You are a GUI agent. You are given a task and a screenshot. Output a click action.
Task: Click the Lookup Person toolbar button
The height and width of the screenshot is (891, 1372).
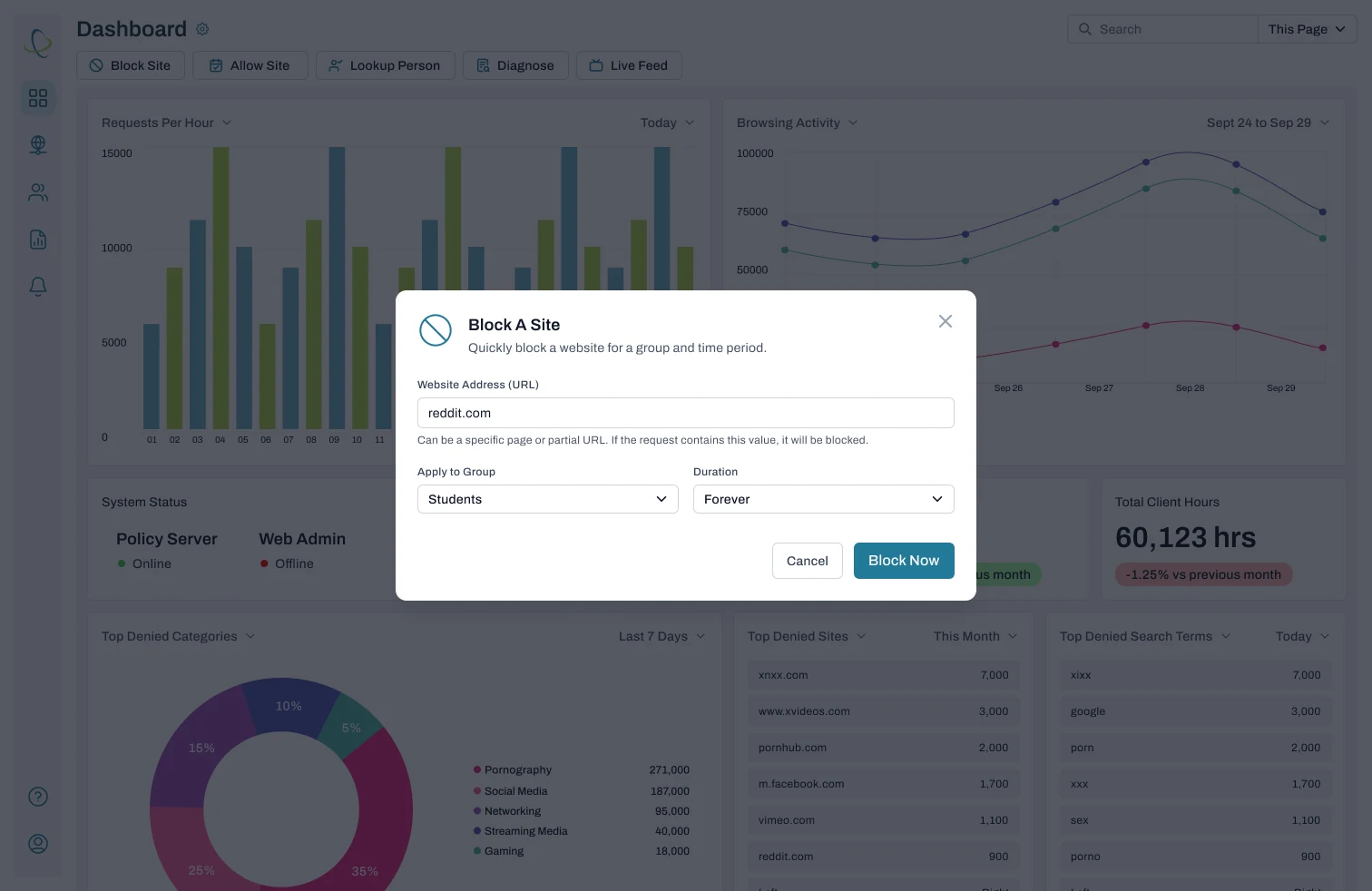[x=386, y=65]
